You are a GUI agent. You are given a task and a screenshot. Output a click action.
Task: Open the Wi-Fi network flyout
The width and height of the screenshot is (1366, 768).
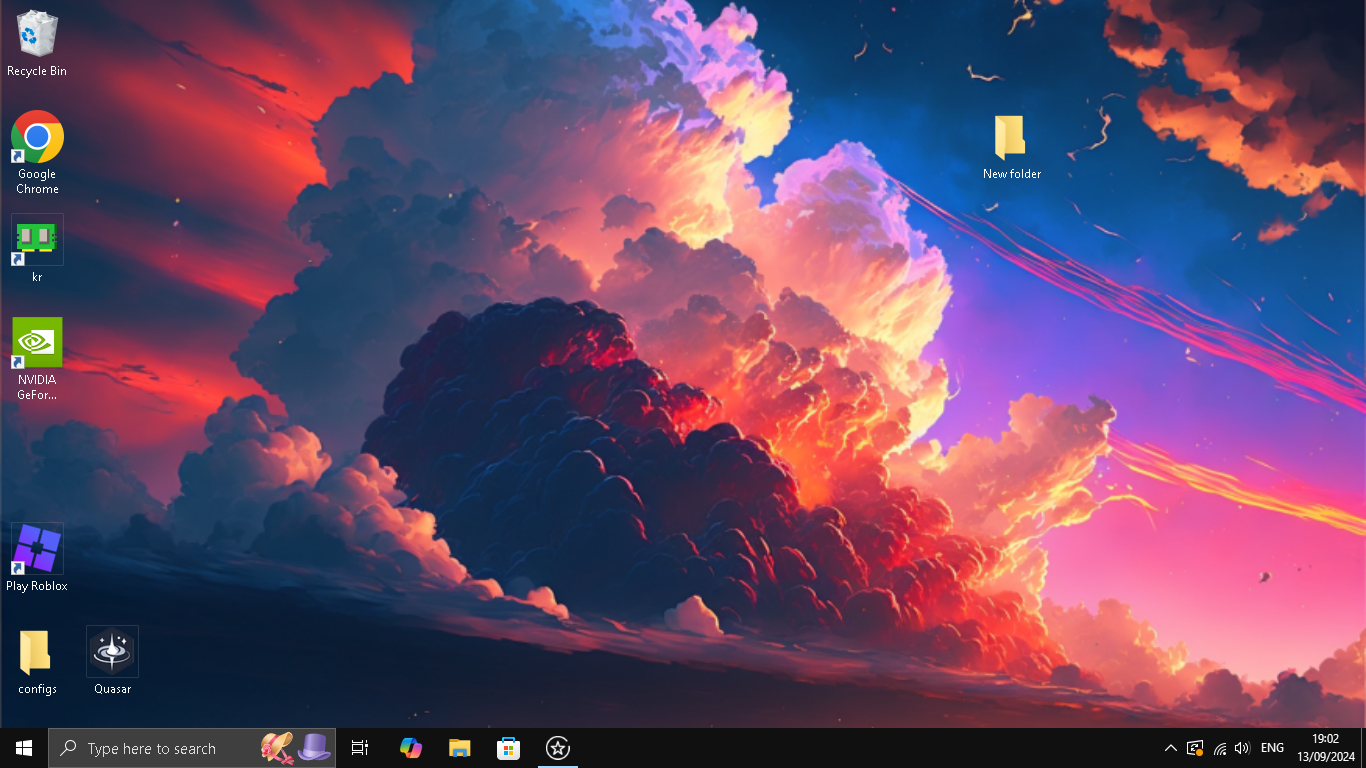[1219, 748]
